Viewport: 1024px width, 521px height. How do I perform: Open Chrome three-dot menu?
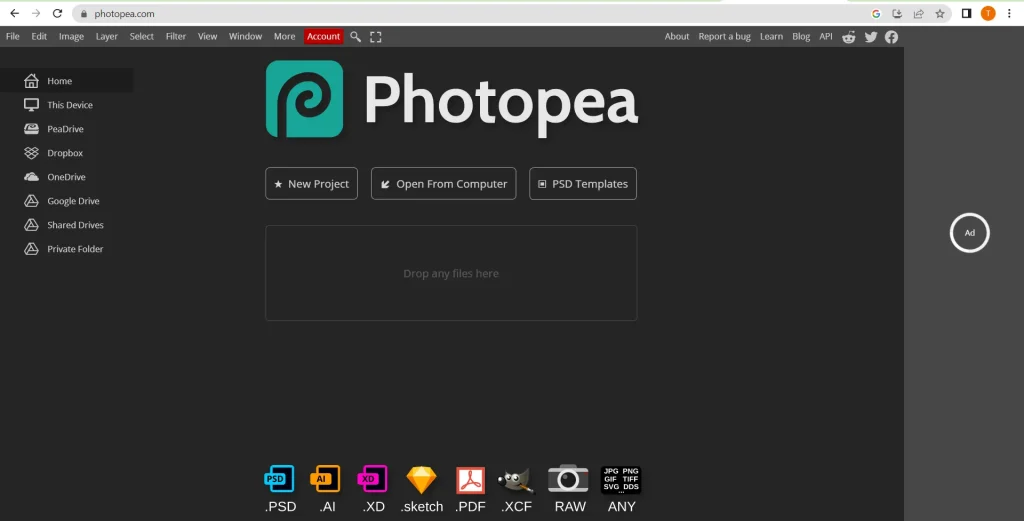(x=1009, y=13)
